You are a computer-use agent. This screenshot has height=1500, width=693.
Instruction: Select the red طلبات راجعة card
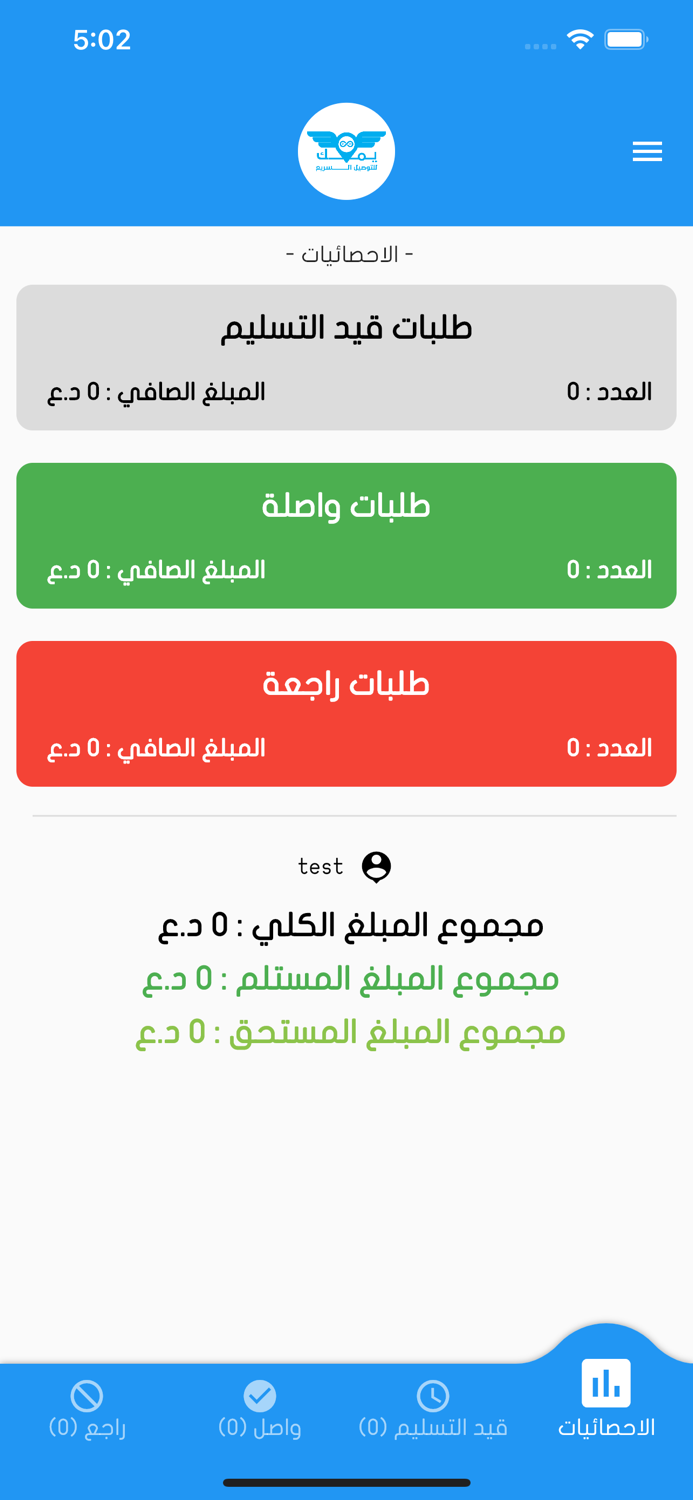(346, 713)
